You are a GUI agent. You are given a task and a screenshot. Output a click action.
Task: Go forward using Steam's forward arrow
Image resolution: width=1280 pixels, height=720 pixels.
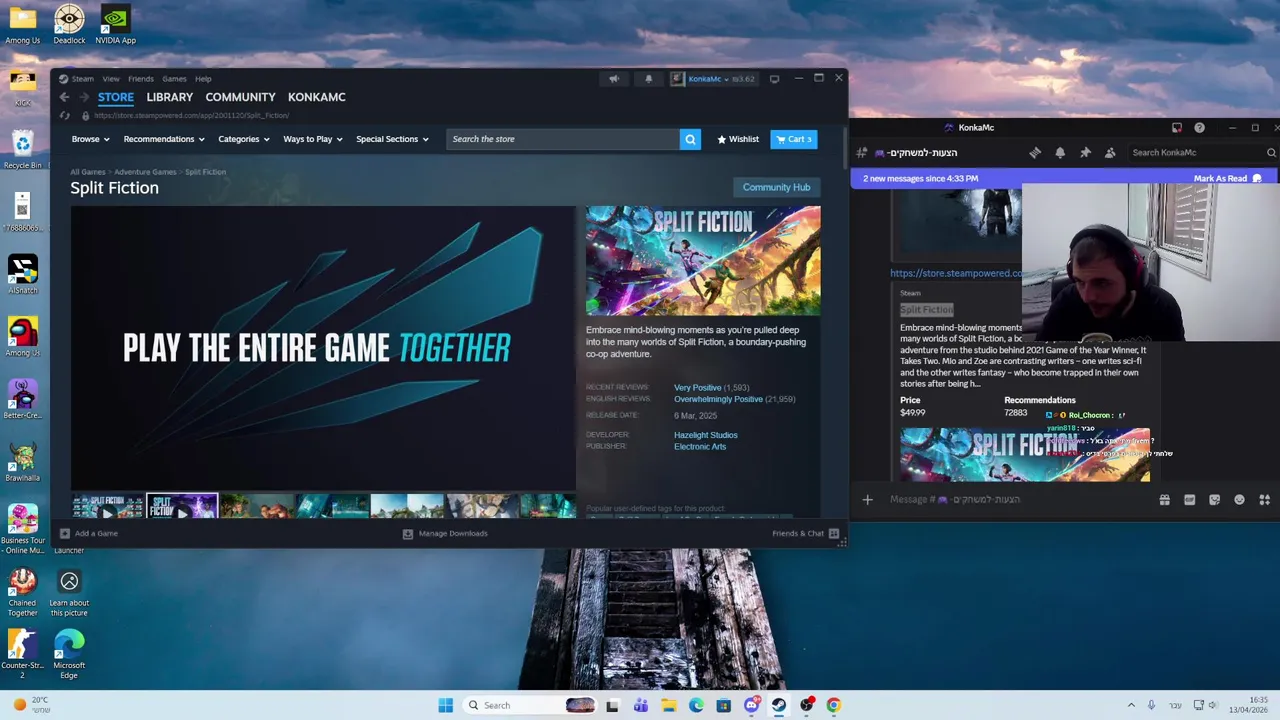tap(83, 97)
